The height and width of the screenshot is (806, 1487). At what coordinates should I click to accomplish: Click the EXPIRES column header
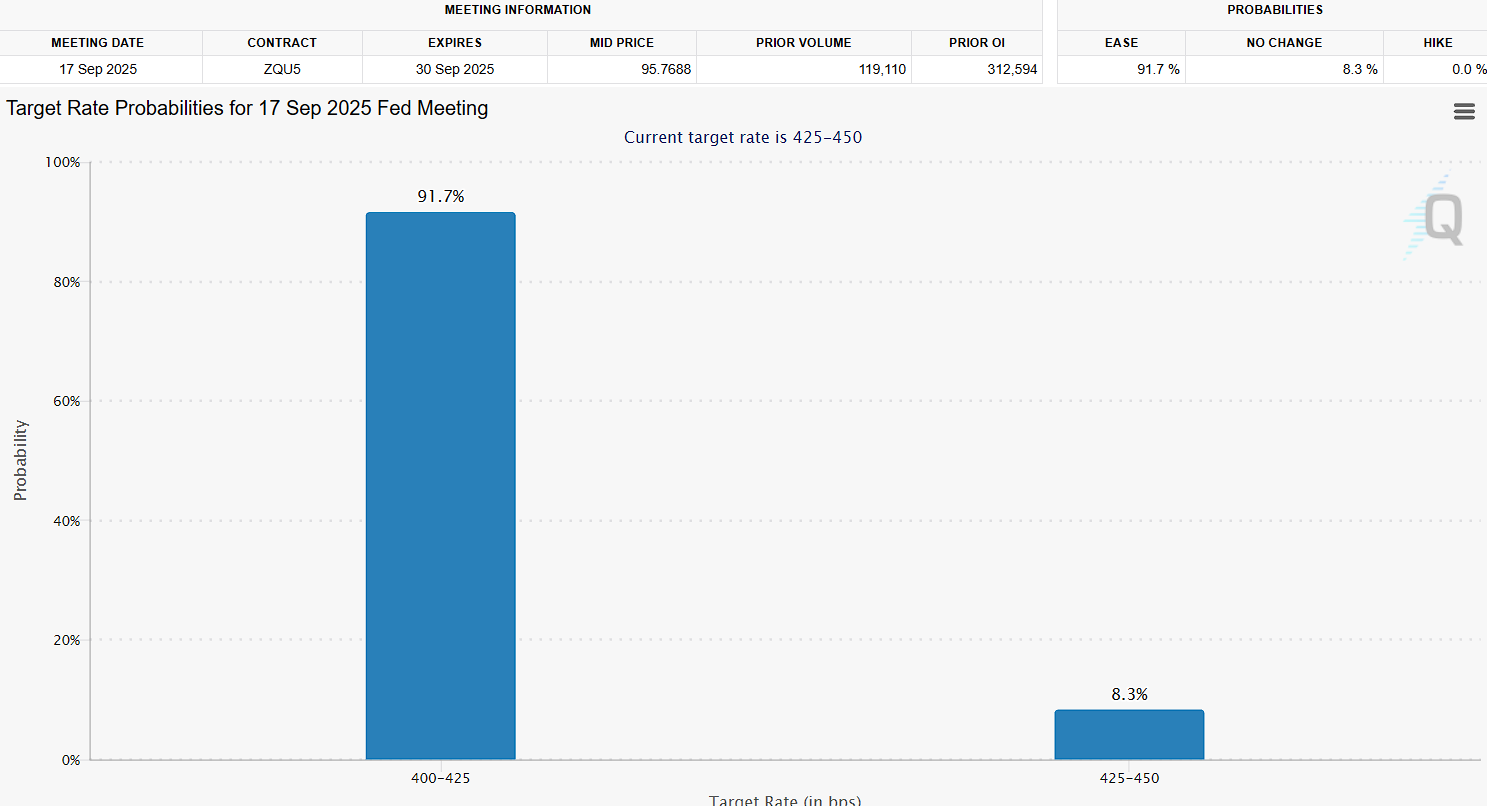click(455, 43)
